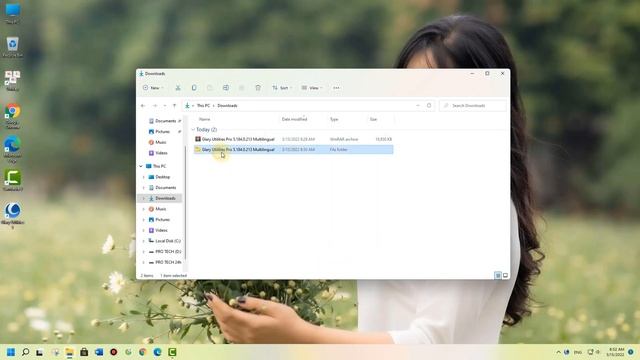Show hidden system tray icons

point(558,352)
